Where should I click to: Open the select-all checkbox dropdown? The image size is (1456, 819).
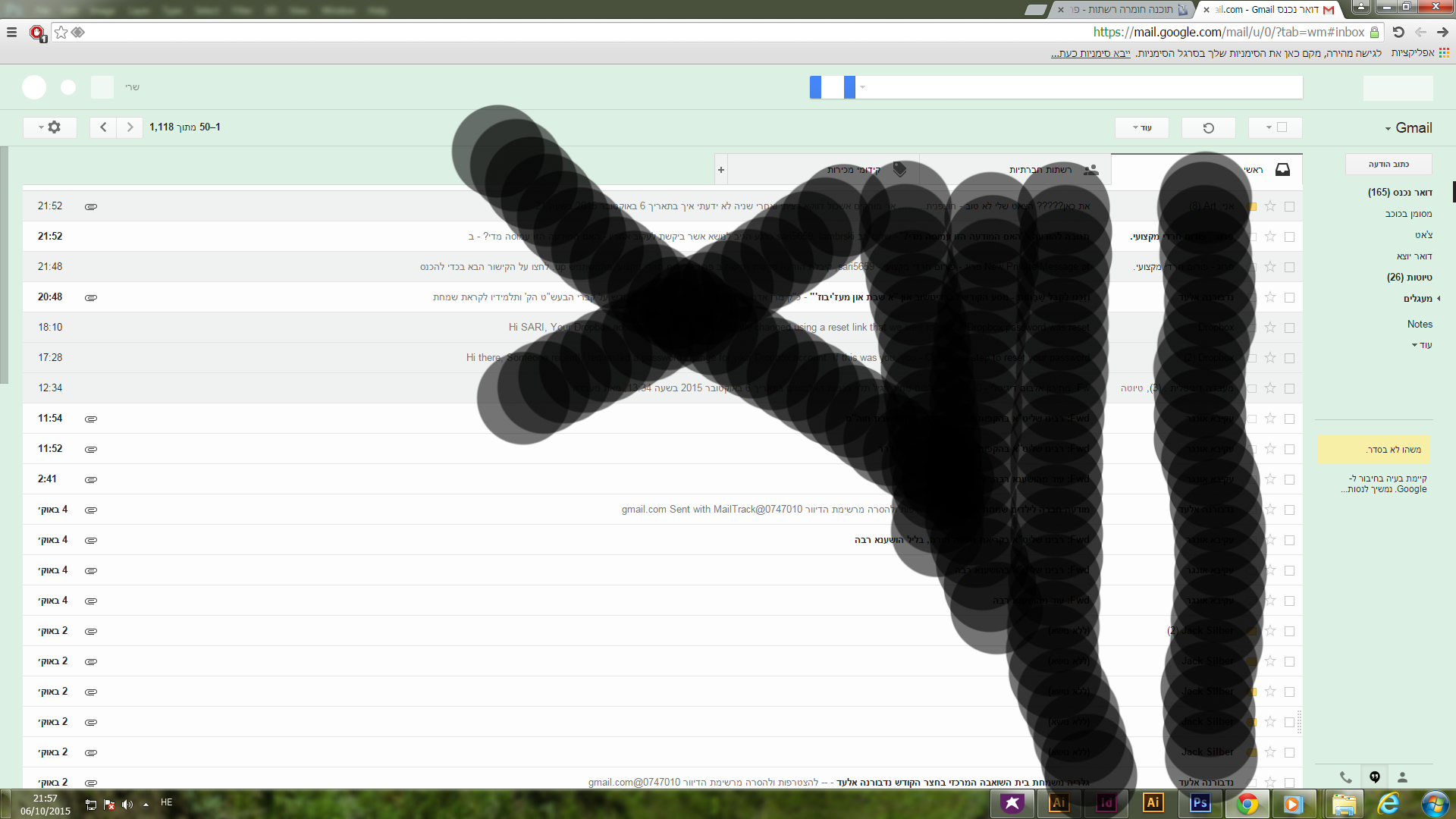(1269, 128)
